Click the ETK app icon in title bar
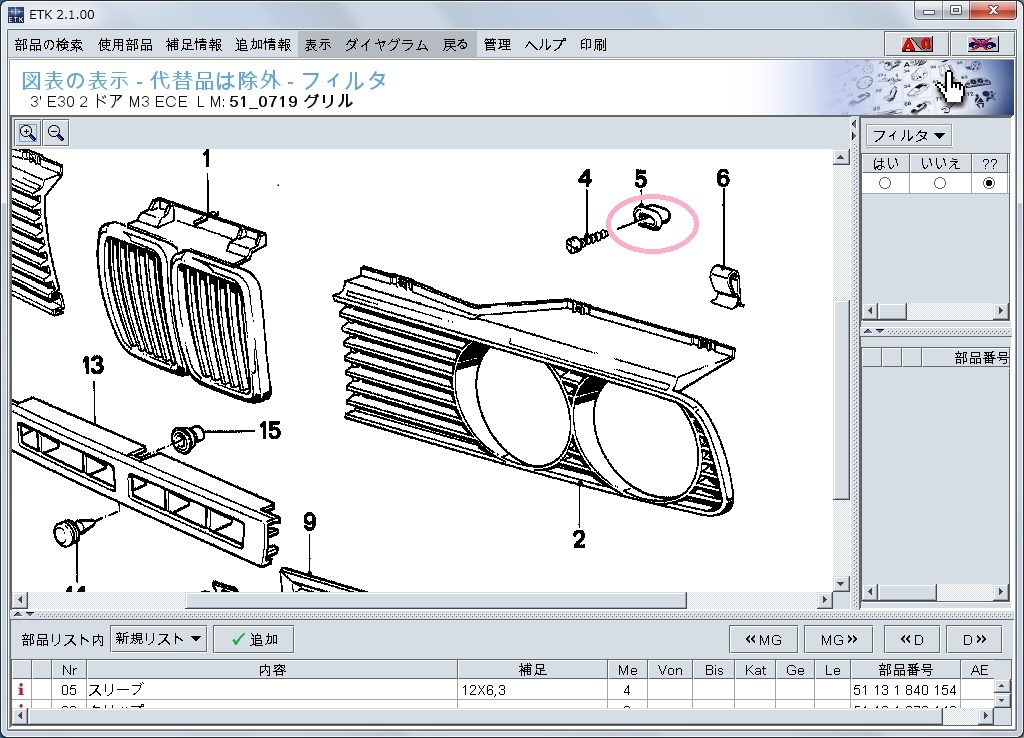 (x=16, y=14)
